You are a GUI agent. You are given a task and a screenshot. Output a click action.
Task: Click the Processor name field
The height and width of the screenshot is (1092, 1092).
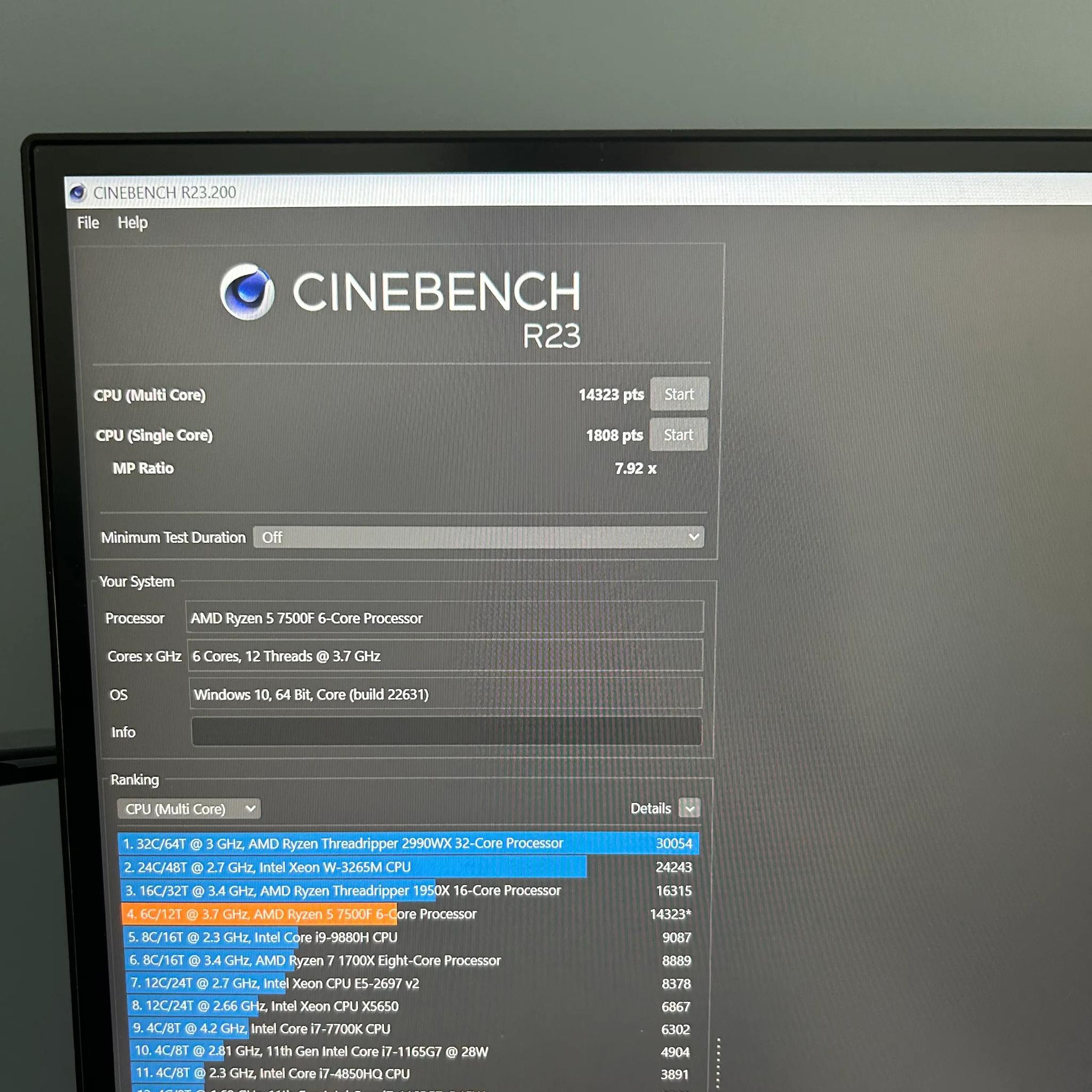tap(444, 618)
